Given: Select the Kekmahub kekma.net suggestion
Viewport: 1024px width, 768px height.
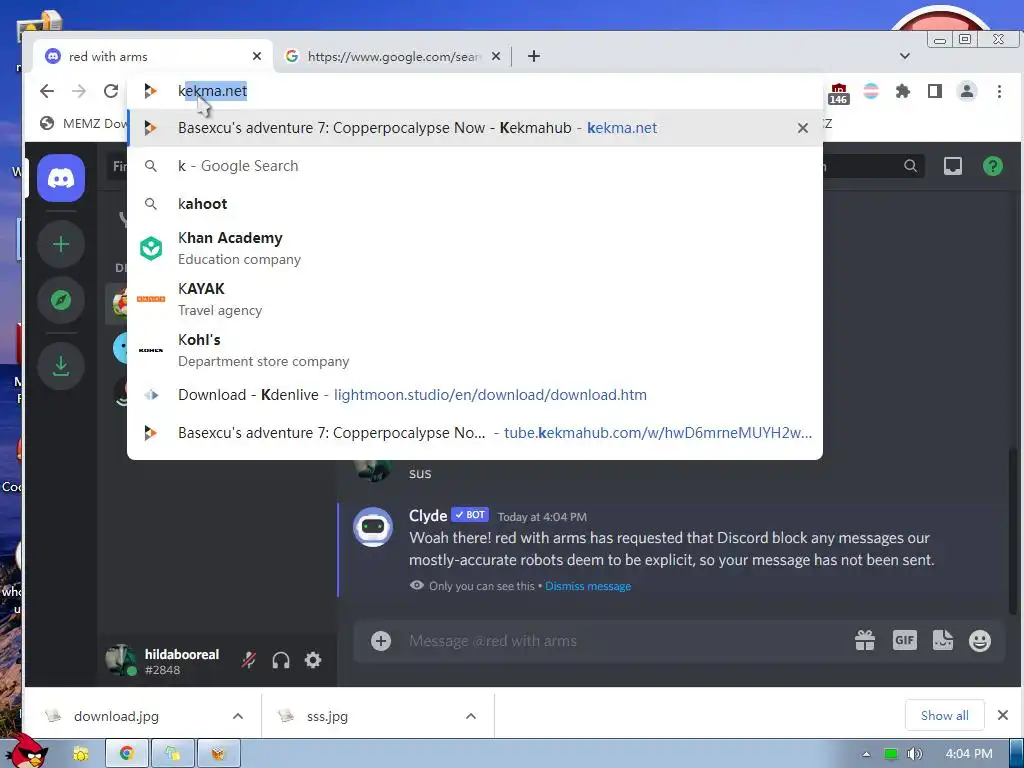Looking at the screenshot, I should click(x=475, y=128).
